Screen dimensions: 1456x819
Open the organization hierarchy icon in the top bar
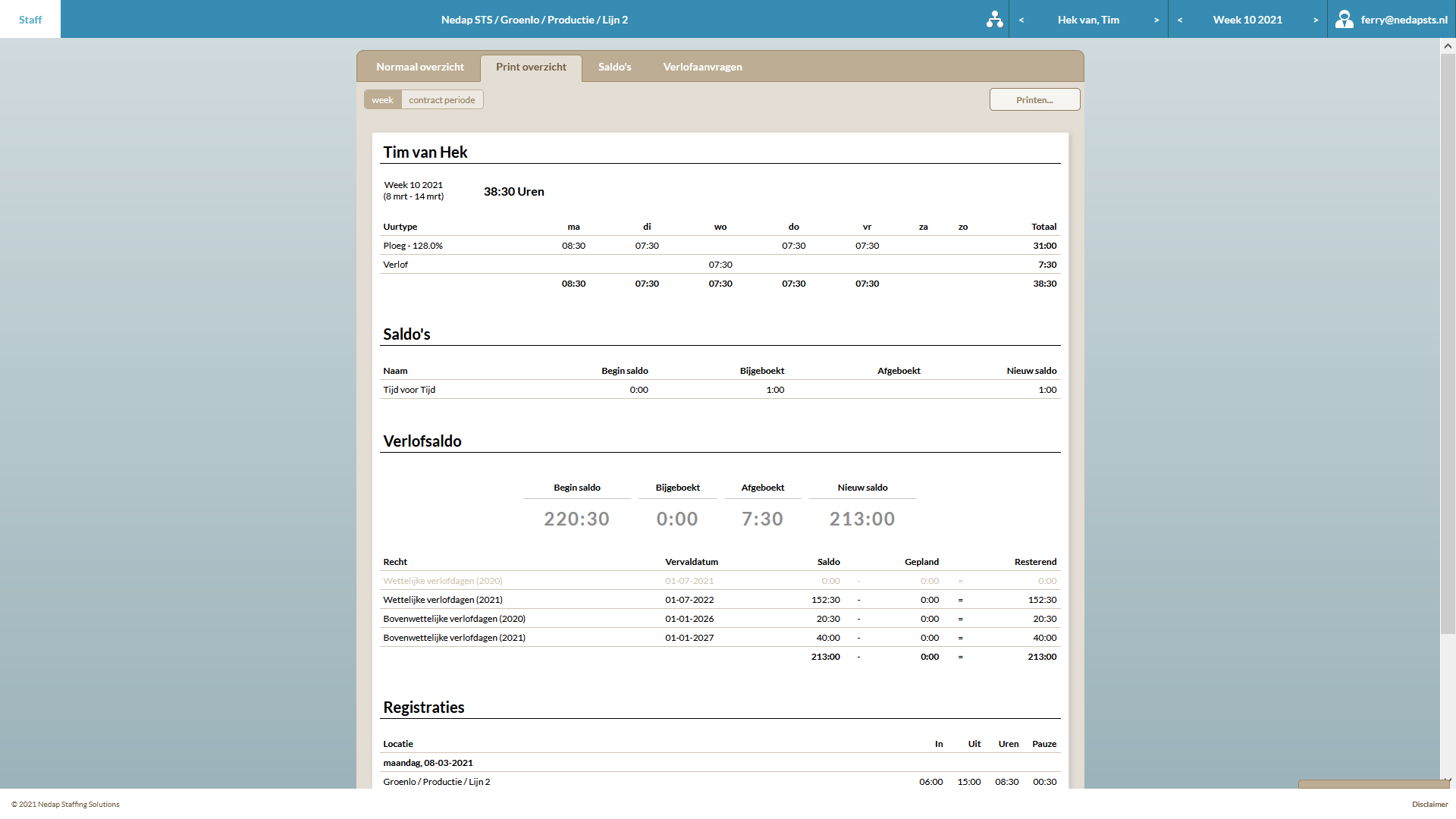(x=994, y=19)
